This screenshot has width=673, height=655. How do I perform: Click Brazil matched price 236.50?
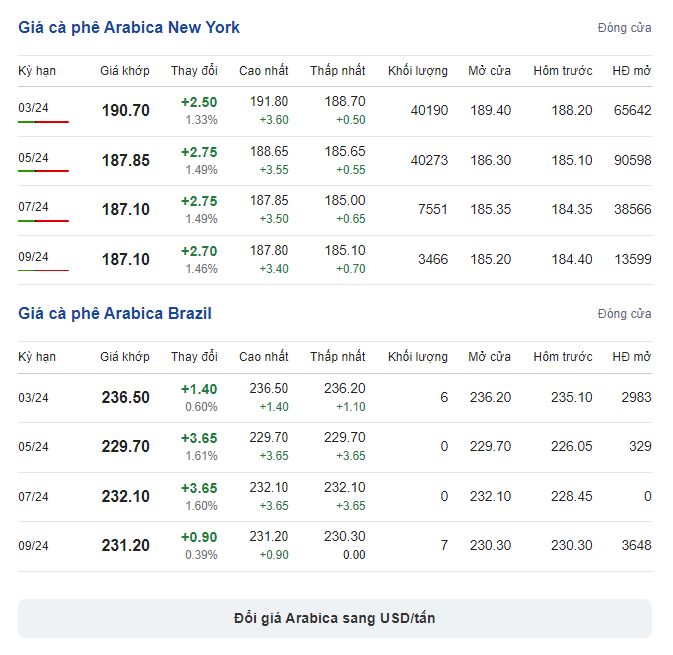coord(126,397)
